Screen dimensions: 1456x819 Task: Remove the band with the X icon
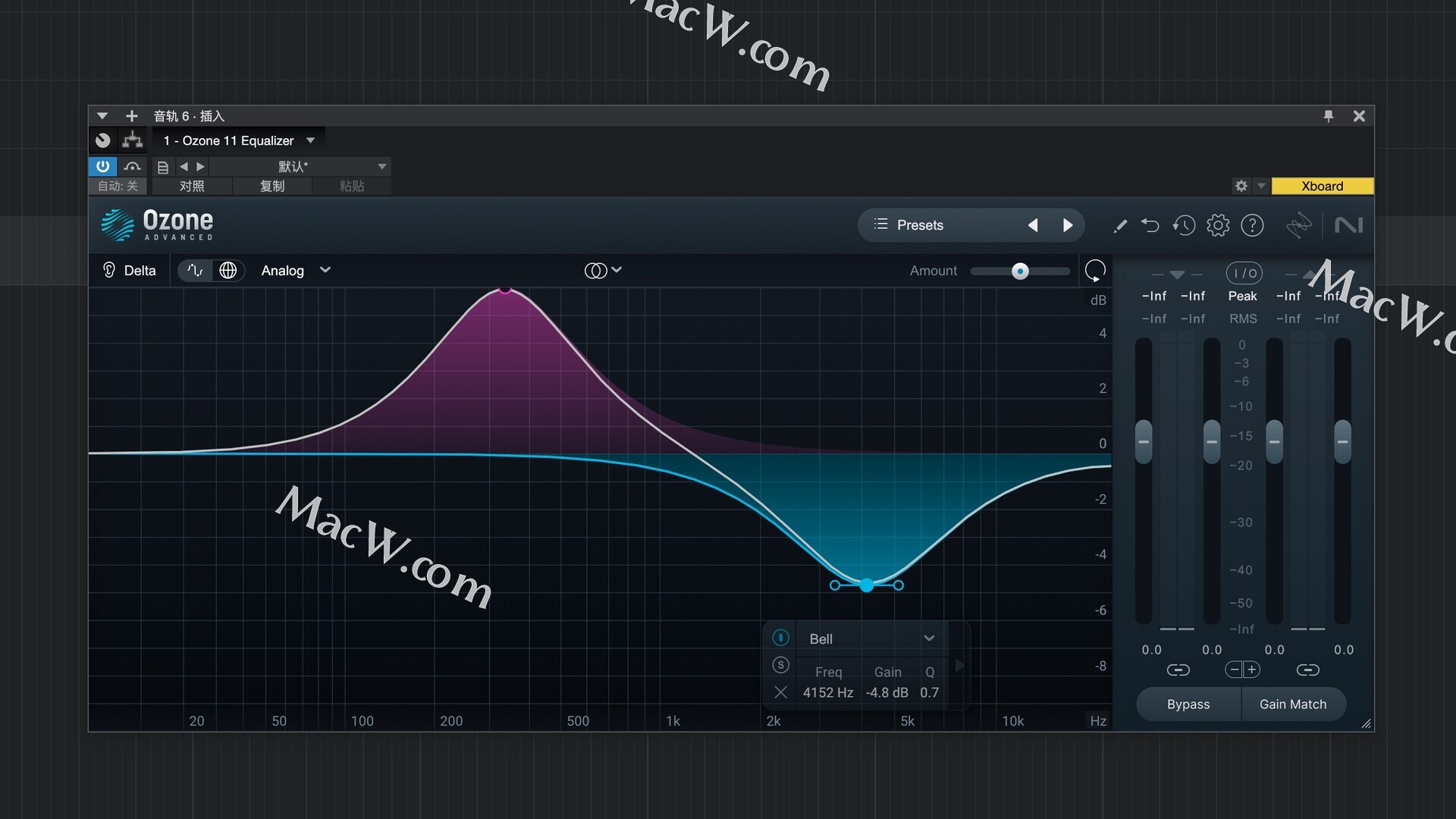coord(780,692)
